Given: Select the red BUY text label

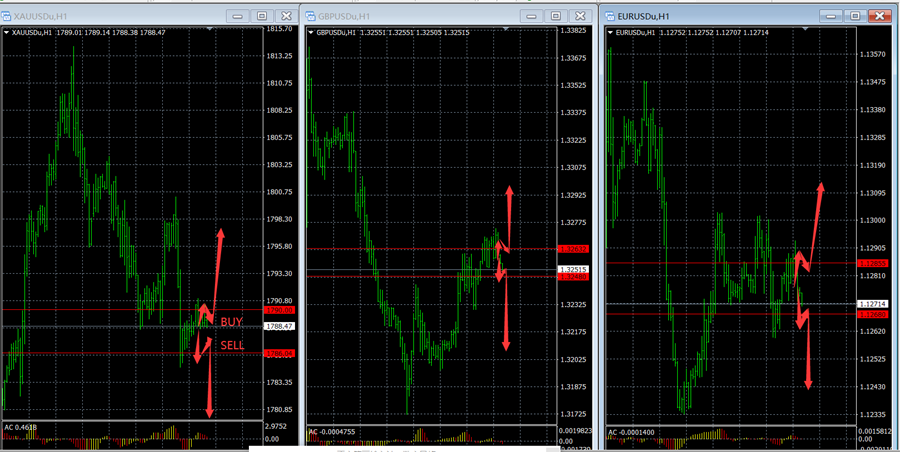Looking at the screenshot, I should click(x=231, y=322).
